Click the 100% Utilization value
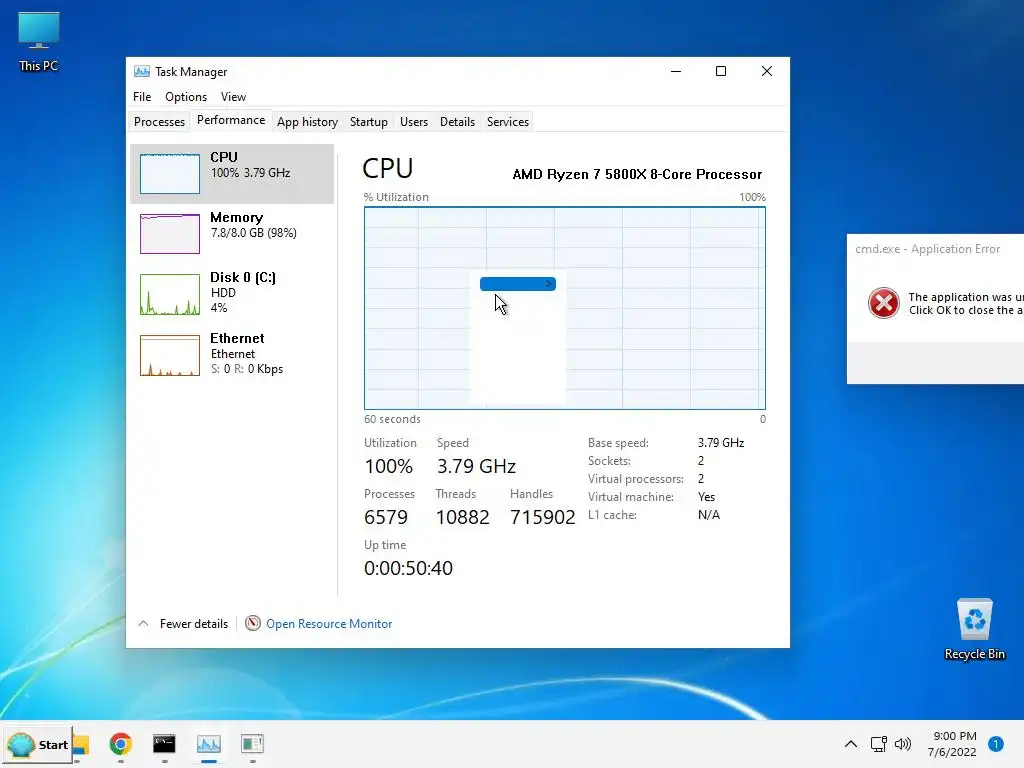The image size is (1024, 768). click(x=389, y=466)
